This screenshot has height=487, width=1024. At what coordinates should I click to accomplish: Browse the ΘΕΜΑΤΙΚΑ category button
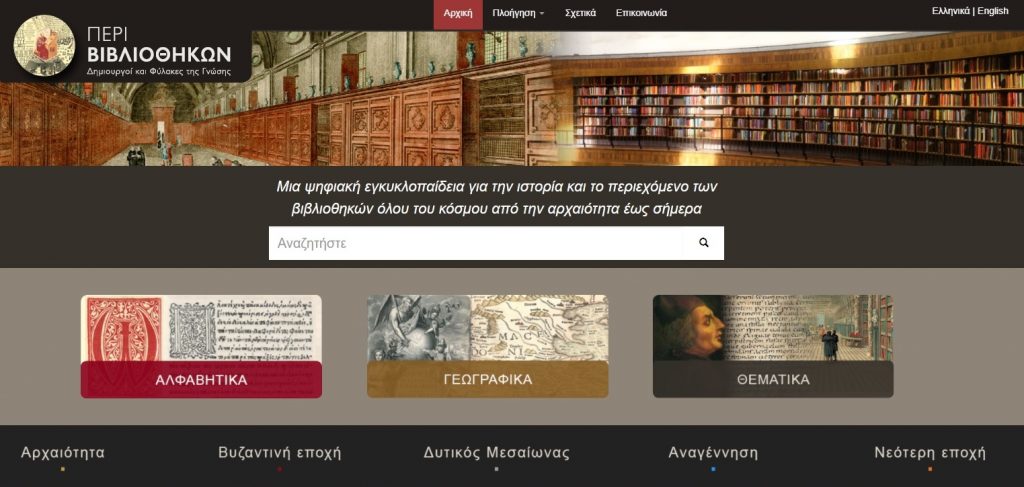(773, 380)
